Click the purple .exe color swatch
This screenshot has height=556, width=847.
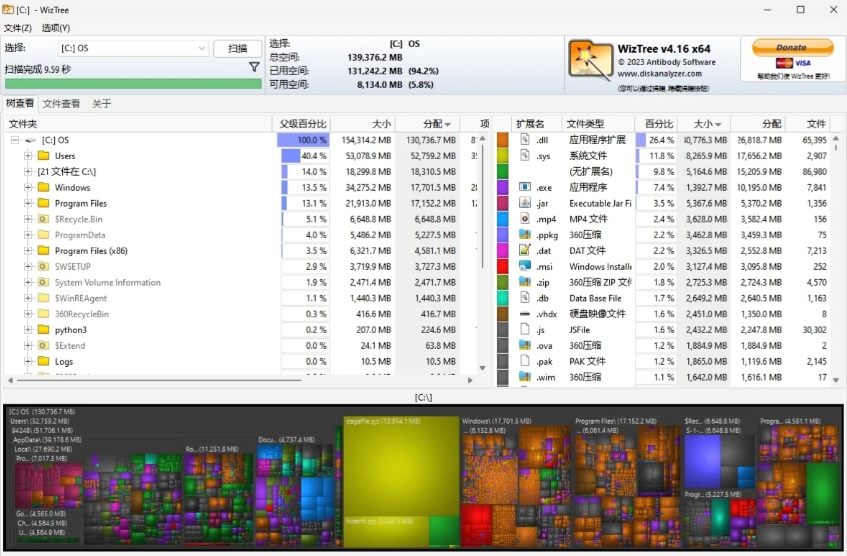coord(502,187)
